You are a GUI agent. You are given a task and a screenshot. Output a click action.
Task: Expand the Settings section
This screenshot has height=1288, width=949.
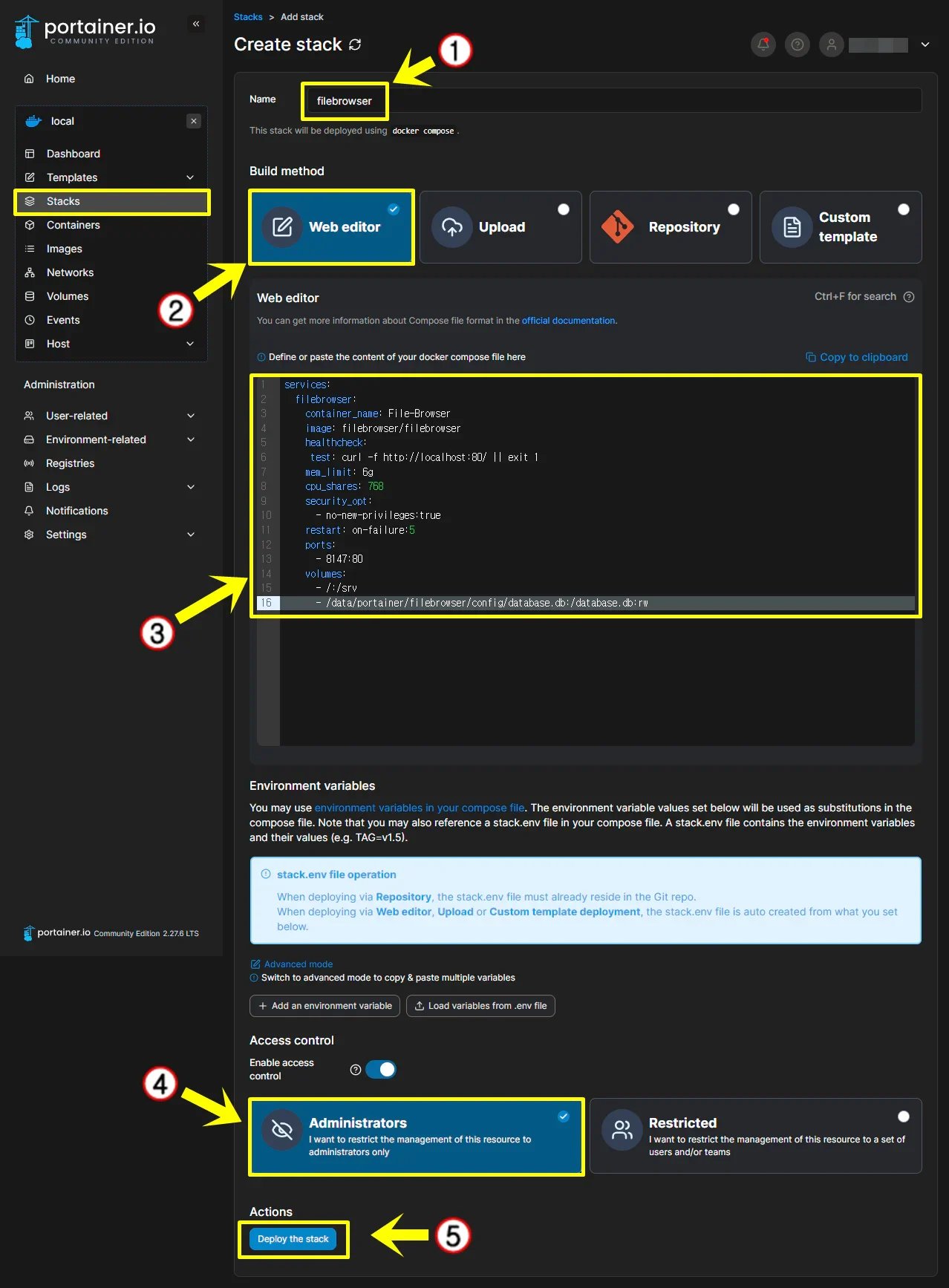(191, 535)
